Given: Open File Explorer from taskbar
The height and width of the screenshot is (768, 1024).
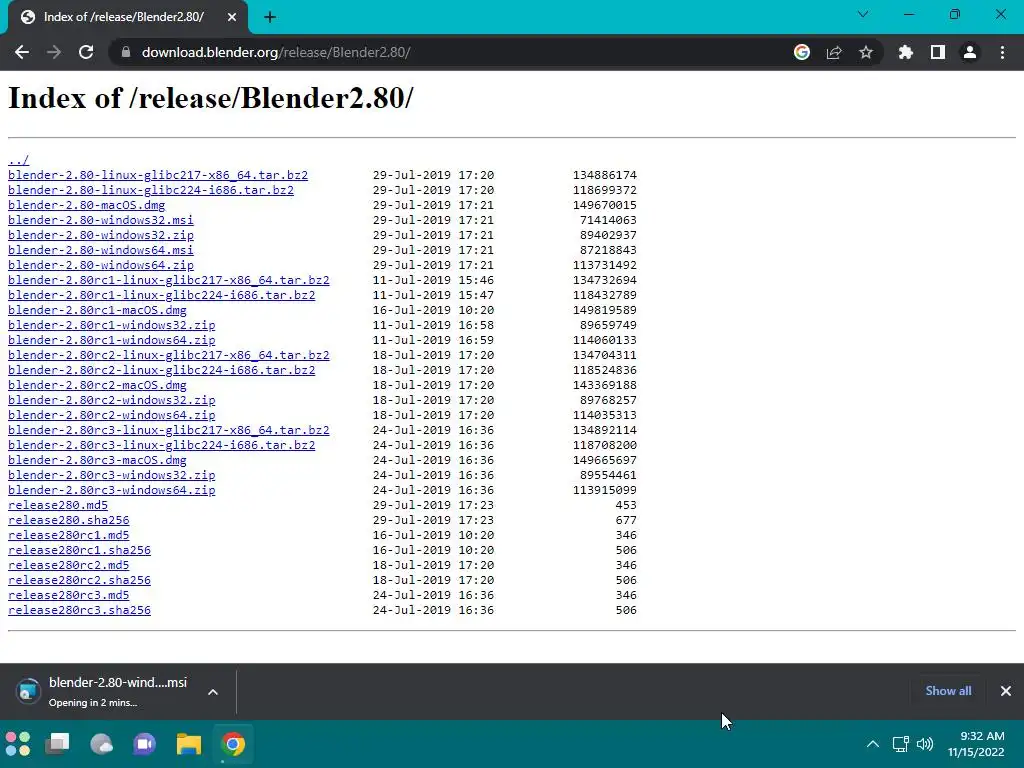Looking at the screenshot, I should coord(189,744).
